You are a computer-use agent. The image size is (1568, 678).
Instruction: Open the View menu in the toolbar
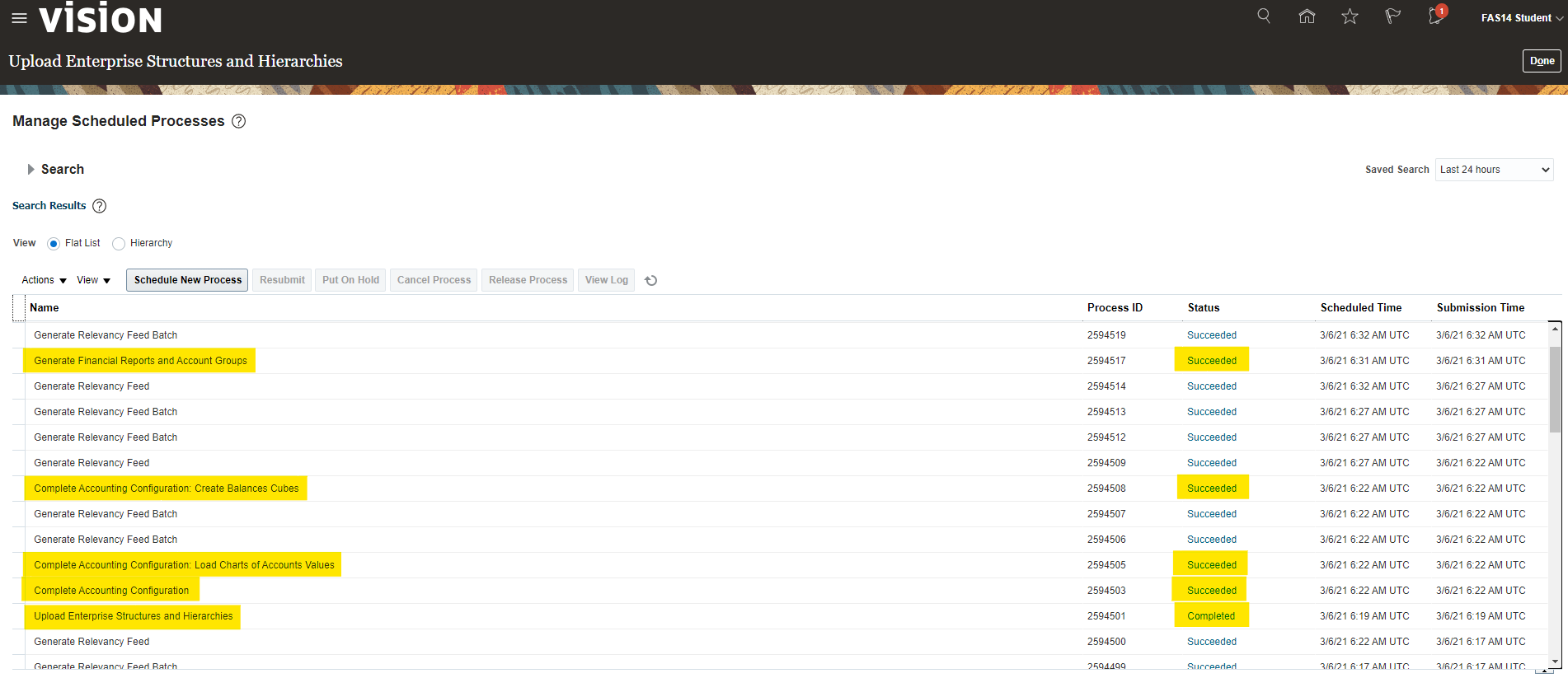pyautogui.click(x=93, y=281)
